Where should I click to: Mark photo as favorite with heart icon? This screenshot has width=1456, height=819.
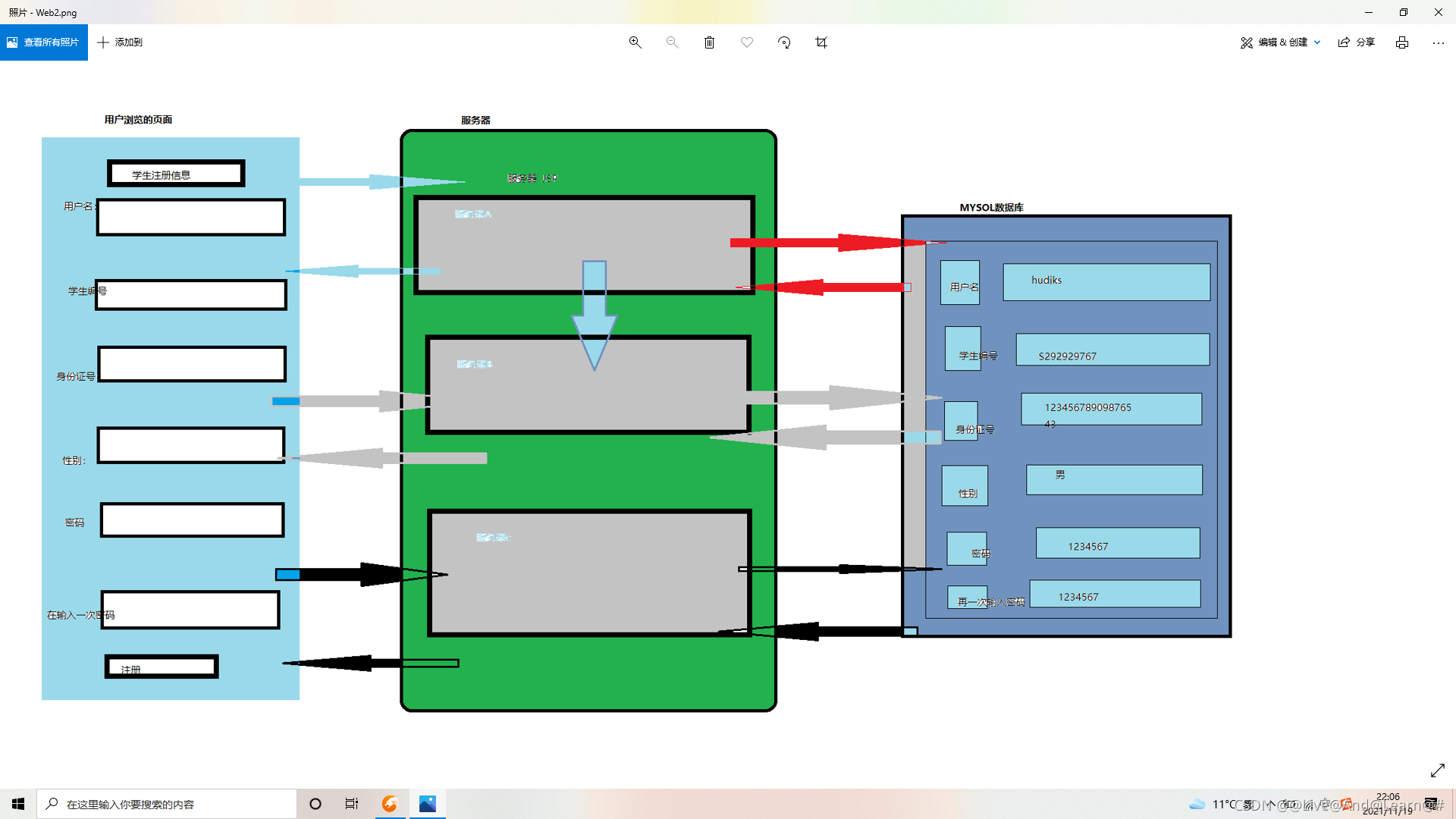coord(747,42)
